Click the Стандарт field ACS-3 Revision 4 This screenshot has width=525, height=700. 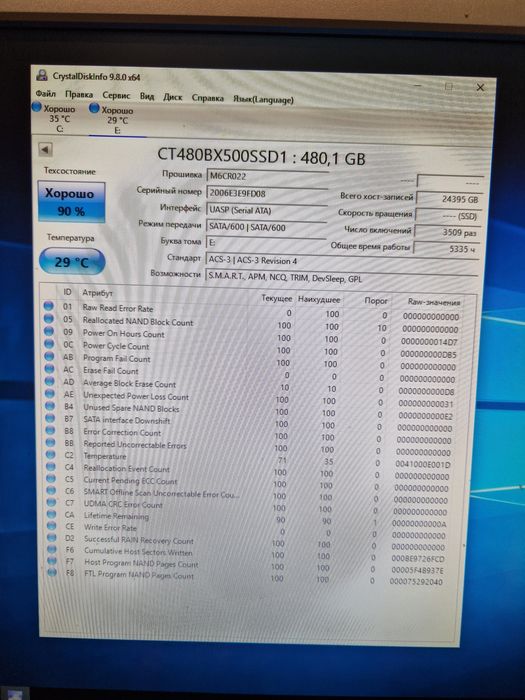pos(341,260)
